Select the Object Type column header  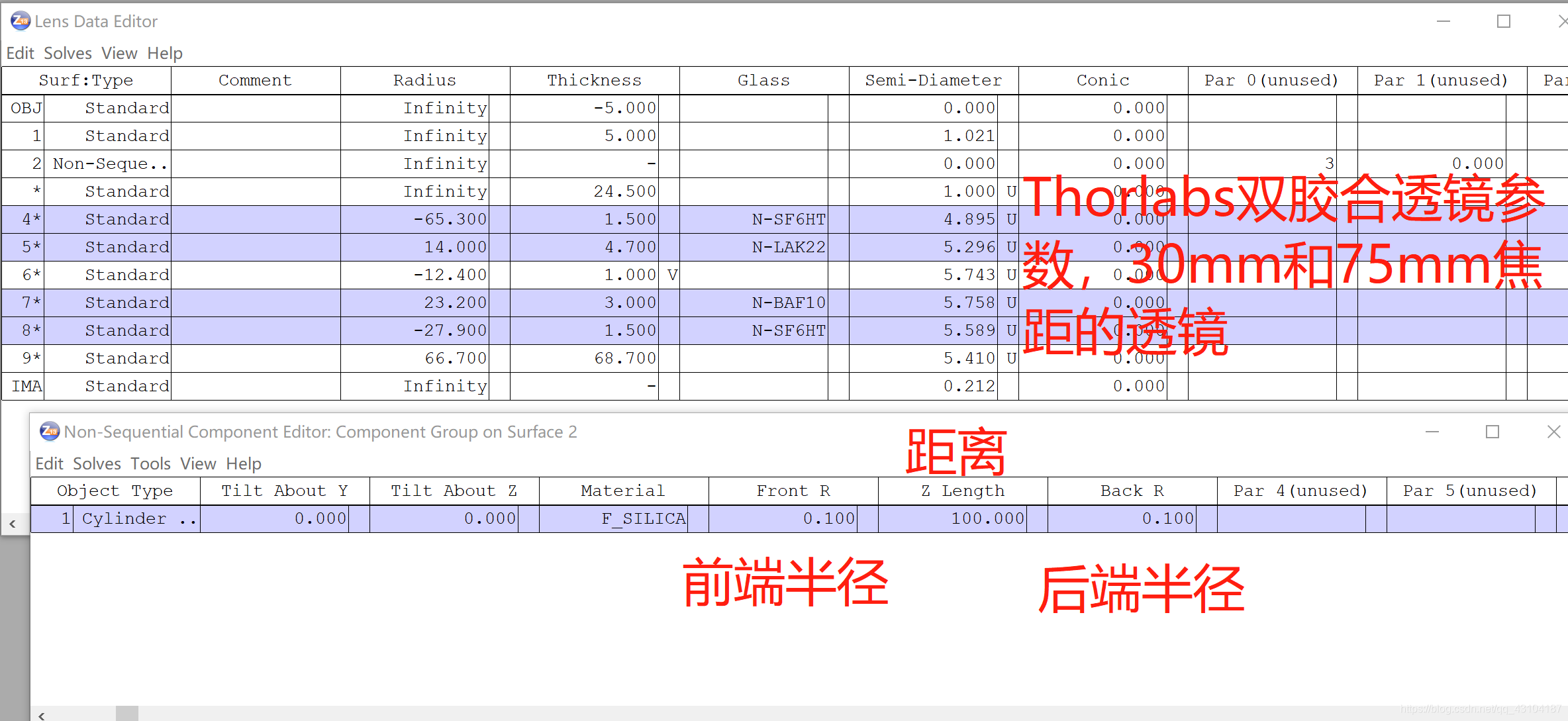[x=115, y=491]
